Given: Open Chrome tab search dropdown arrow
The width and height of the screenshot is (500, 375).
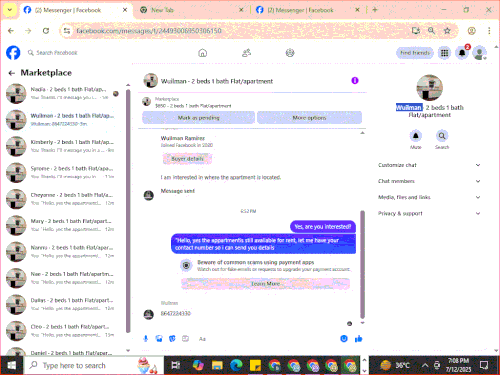Looking at the screenshot, I should [10, 10].
